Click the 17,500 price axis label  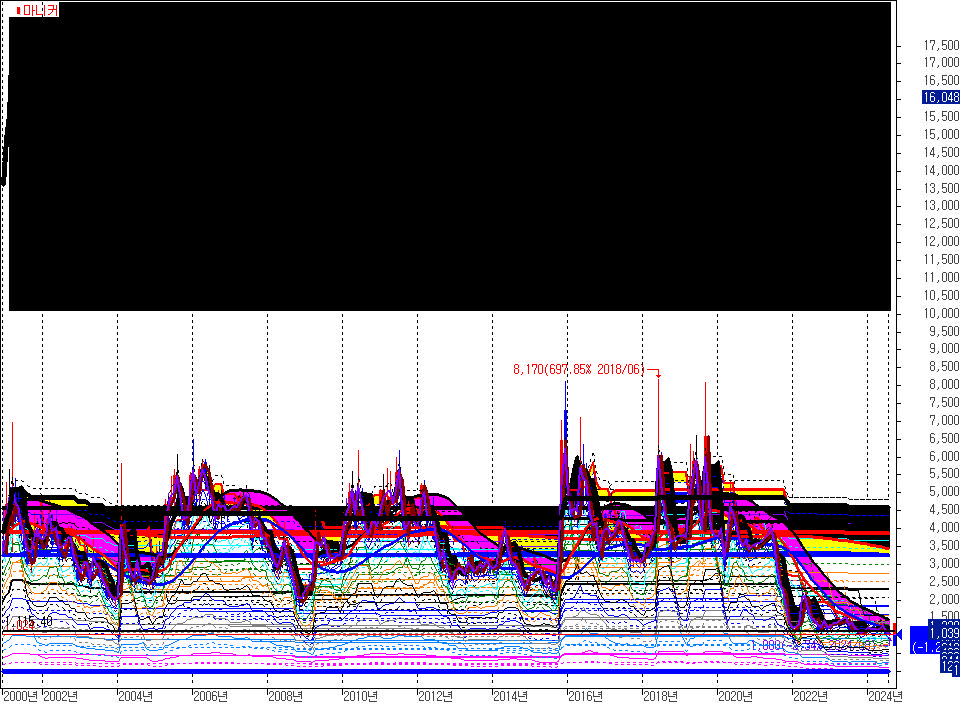(942, 45)
